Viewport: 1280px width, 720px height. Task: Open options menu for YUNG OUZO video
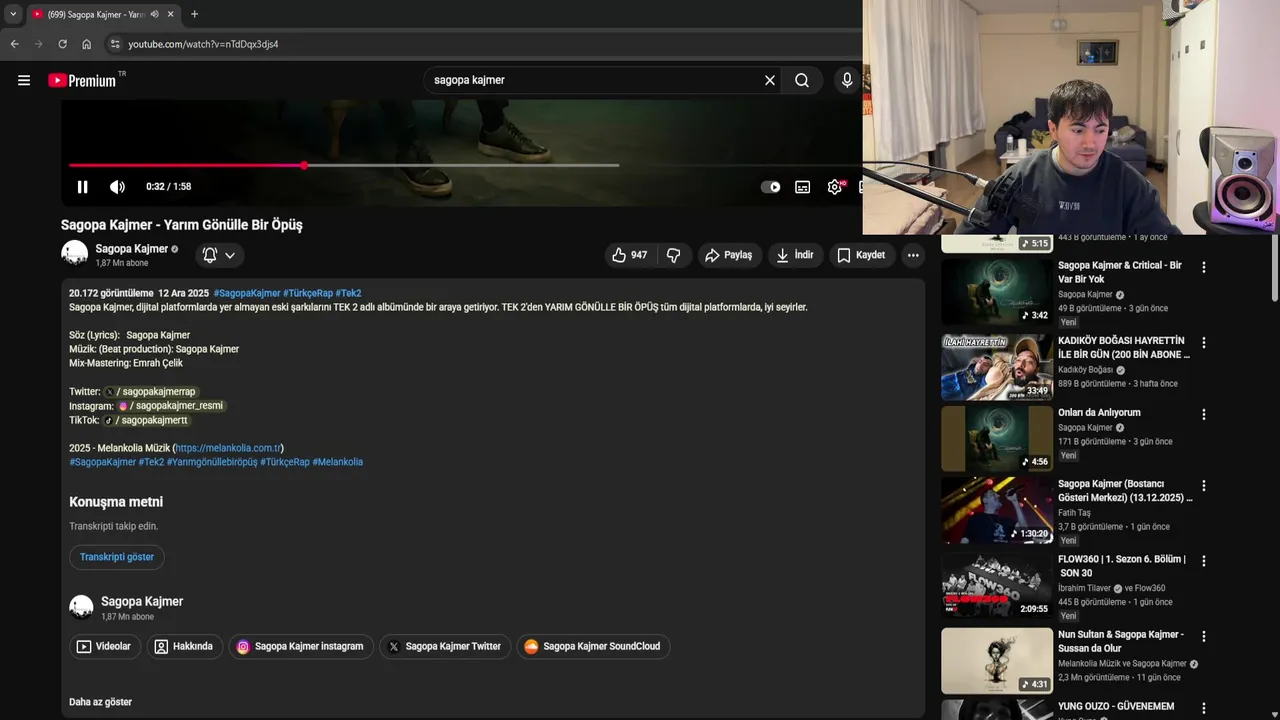tap(1204, 707)
